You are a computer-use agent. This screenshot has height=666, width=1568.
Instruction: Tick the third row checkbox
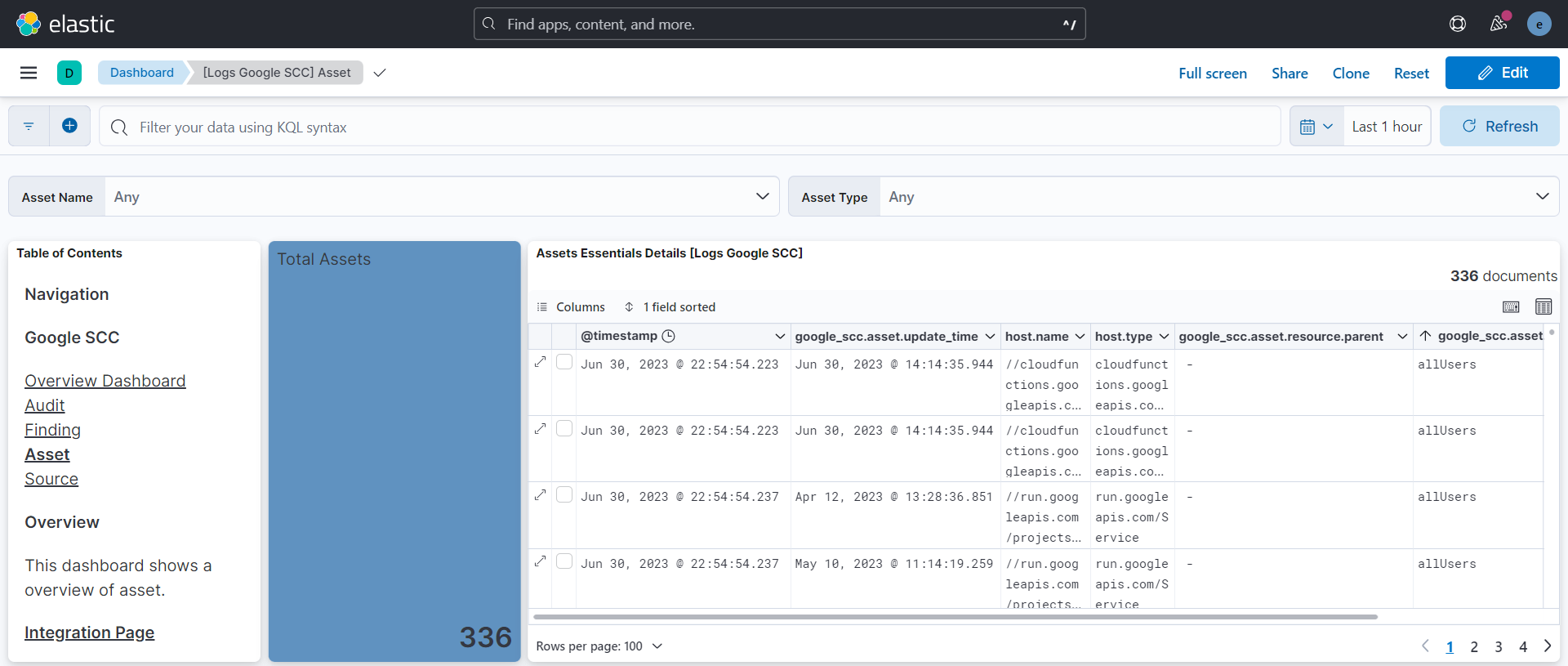tap(564, 494)
